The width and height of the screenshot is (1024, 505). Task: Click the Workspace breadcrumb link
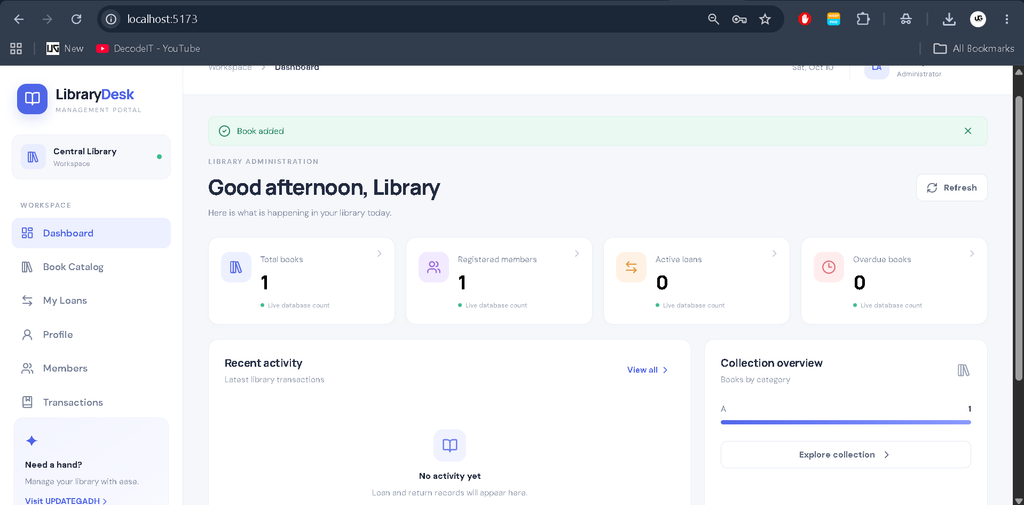230,67
